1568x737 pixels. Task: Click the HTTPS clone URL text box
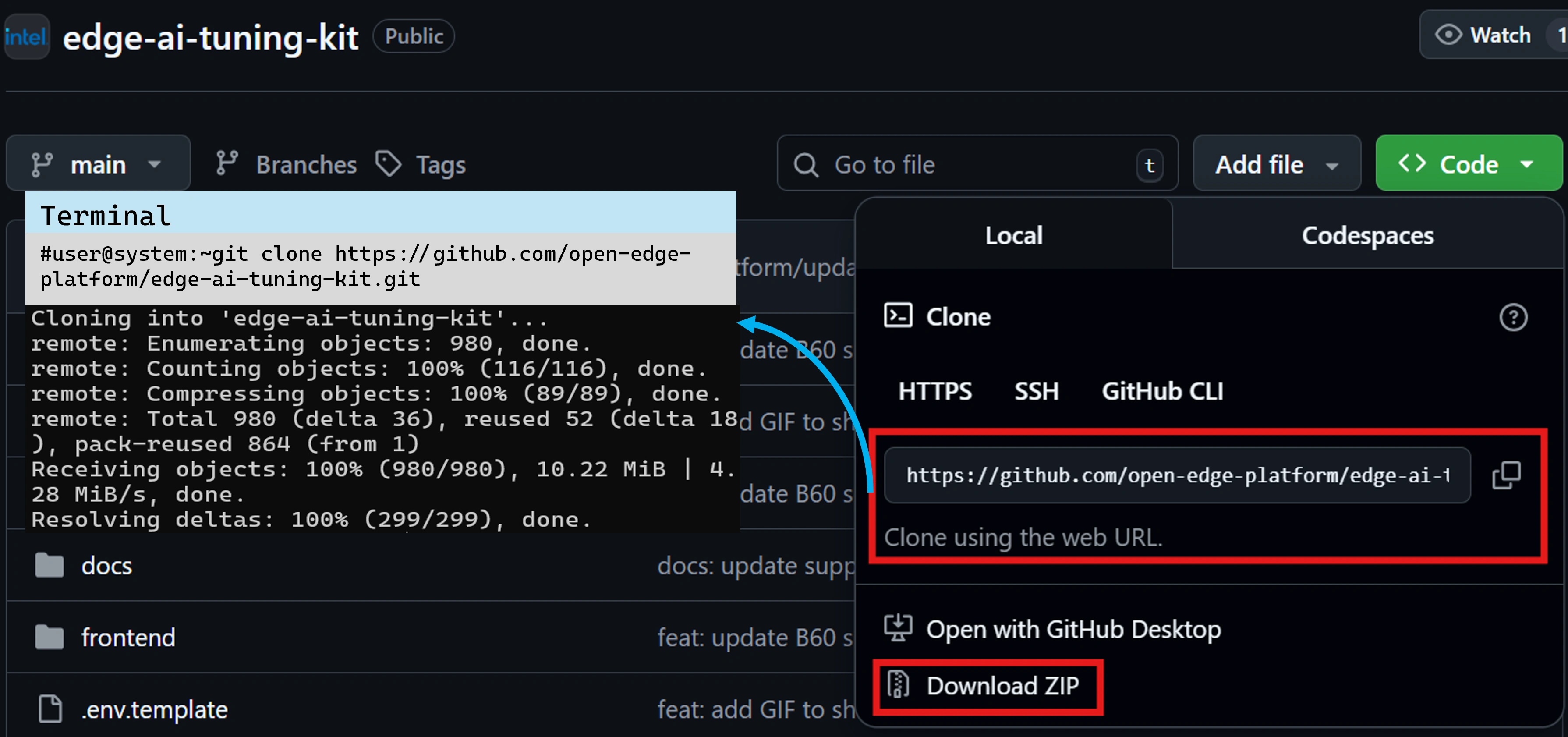pyautogui.click(x=1177, y=475)
